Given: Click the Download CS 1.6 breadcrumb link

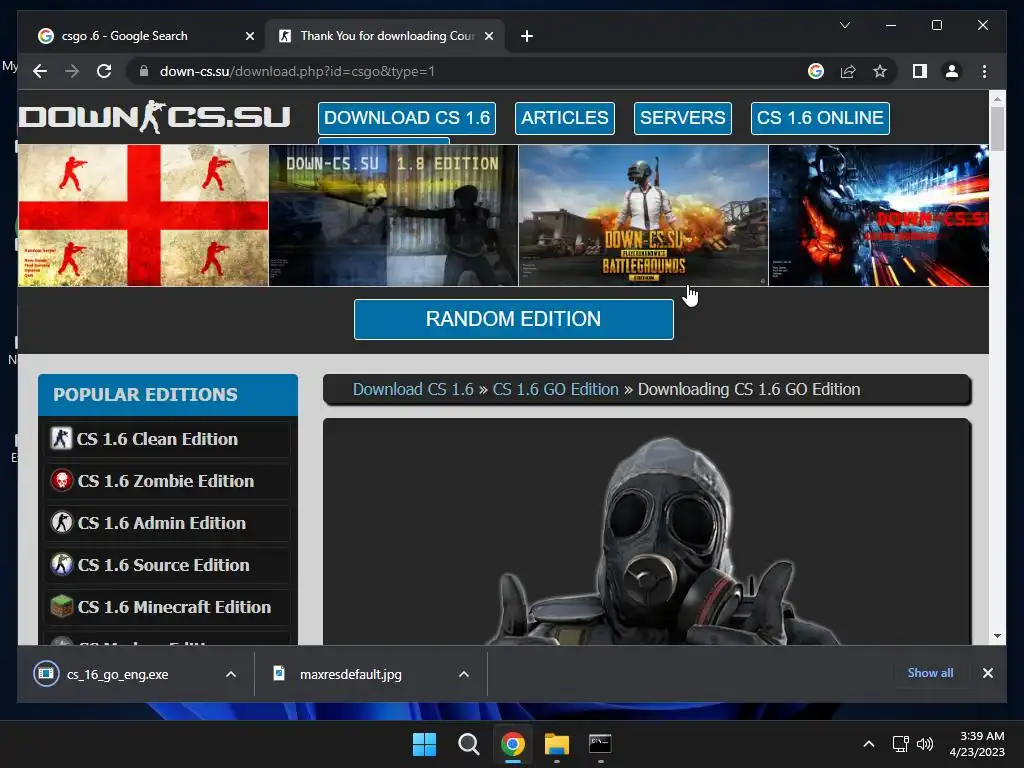Looking at the screenshot, I should click(413, 389).
